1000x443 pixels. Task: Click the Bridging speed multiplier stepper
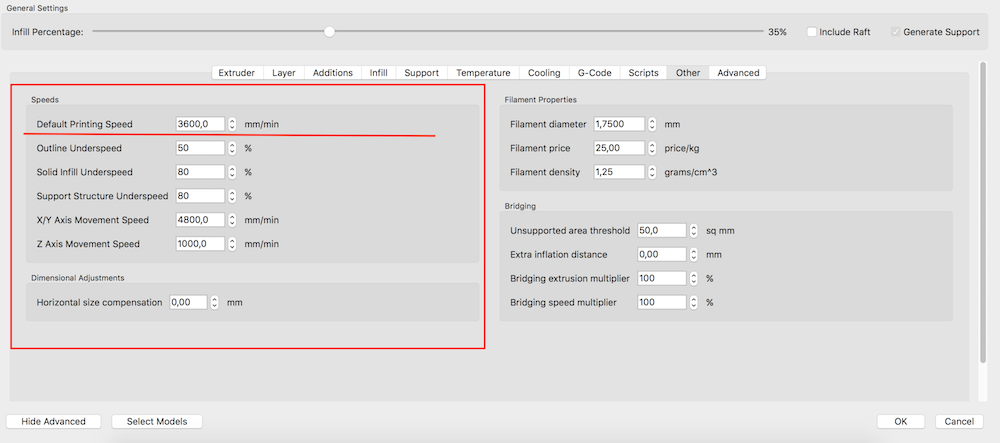coord(694,302)
